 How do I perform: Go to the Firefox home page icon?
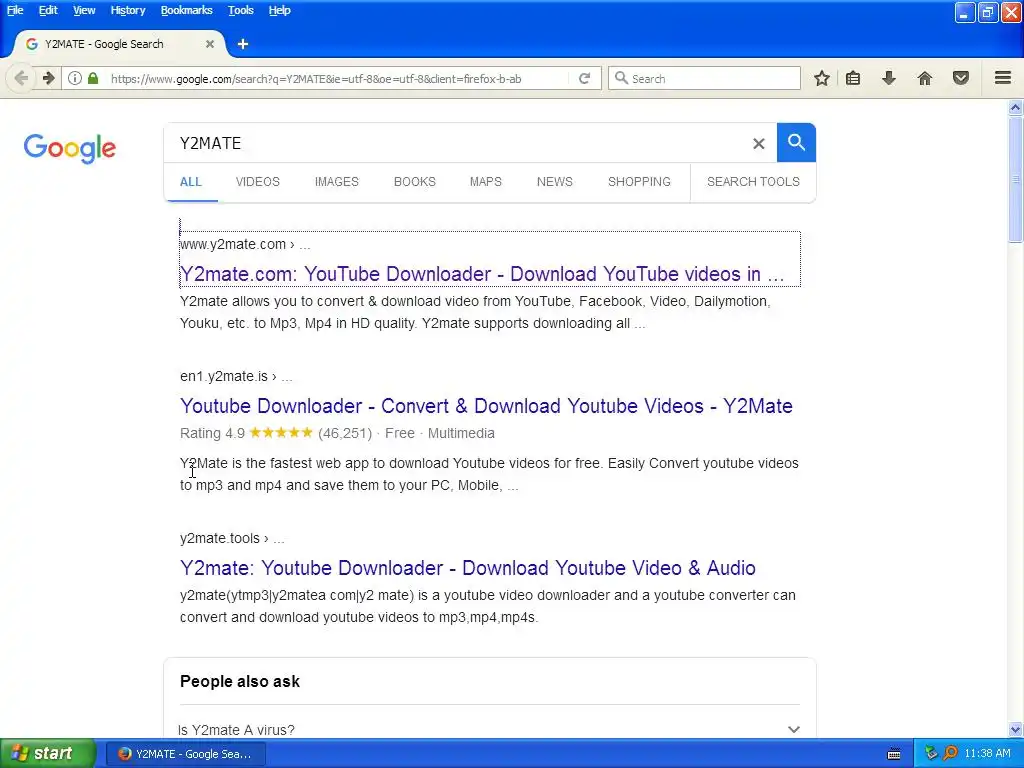[925, 78]
